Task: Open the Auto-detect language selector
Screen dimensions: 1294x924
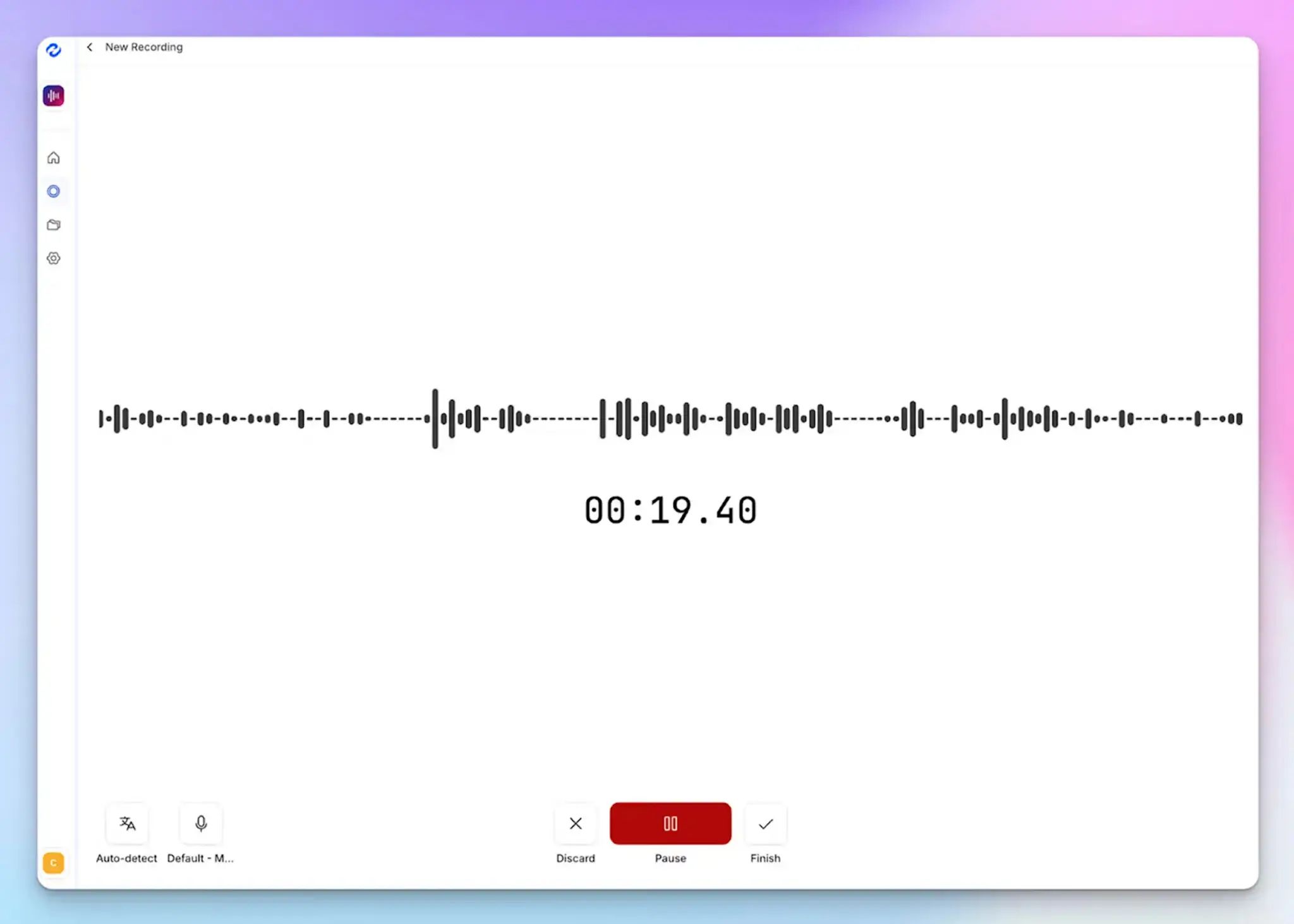Action: click(126, 834)
